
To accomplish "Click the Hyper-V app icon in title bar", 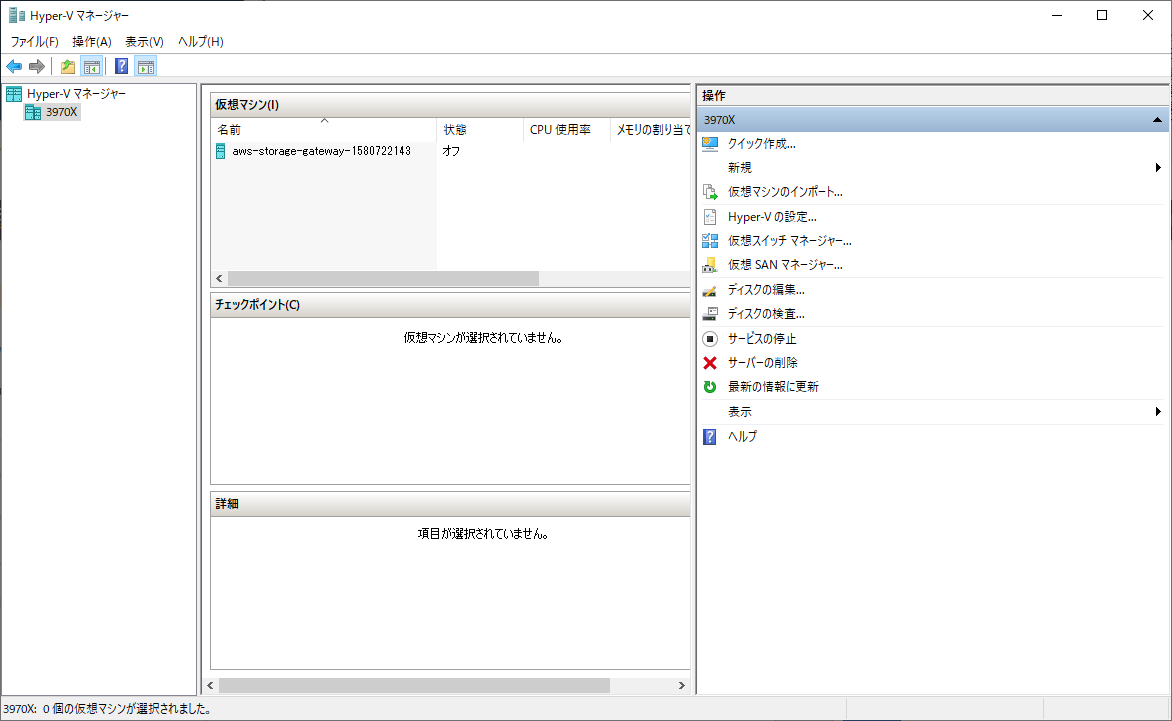I will tap(16, 15).
